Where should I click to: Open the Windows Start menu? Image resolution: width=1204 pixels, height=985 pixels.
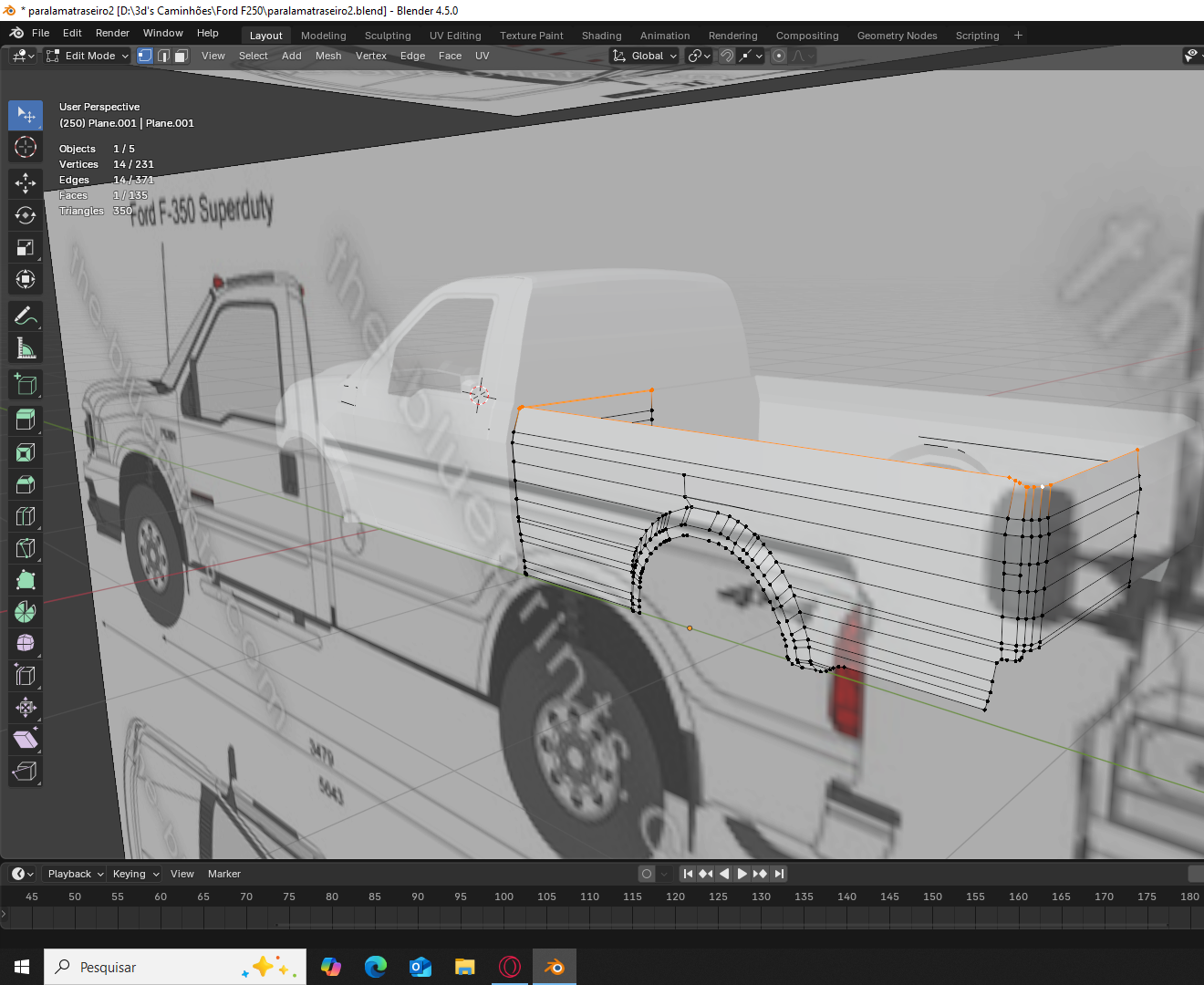pyautogui.click(x=22, y=967)
